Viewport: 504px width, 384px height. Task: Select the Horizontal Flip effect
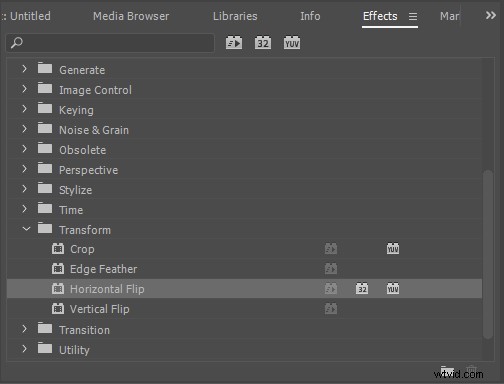point(244,289)
